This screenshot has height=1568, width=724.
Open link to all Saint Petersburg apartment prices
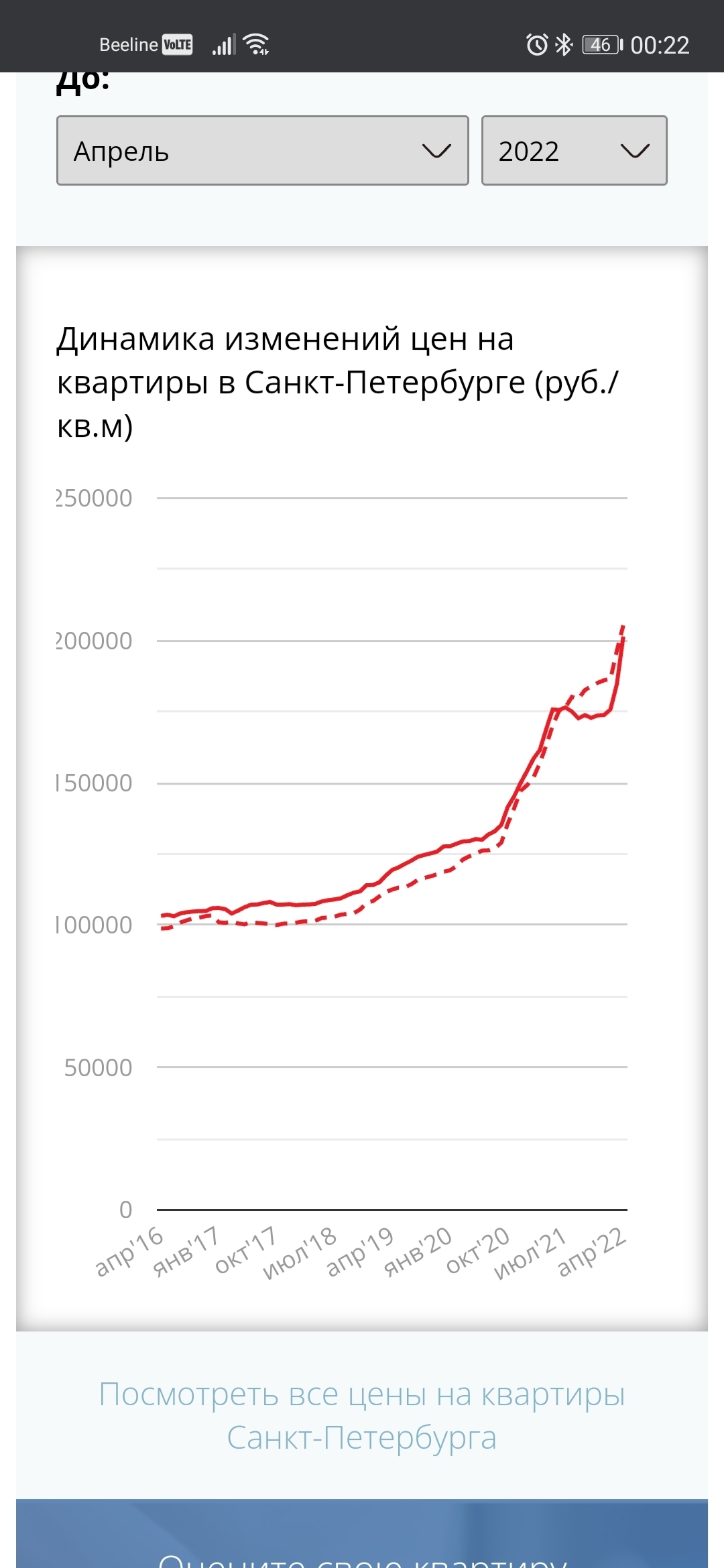(x=362, y=1415)
